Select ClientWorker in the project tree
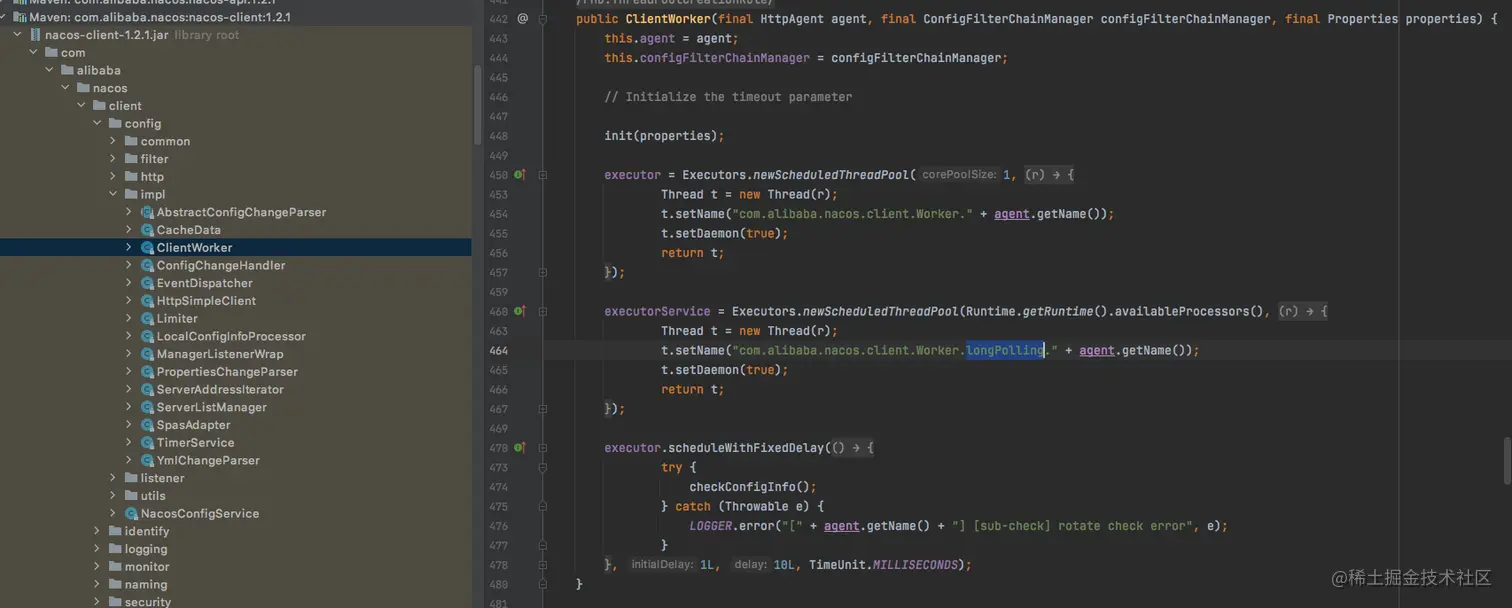 coord(194,247)
